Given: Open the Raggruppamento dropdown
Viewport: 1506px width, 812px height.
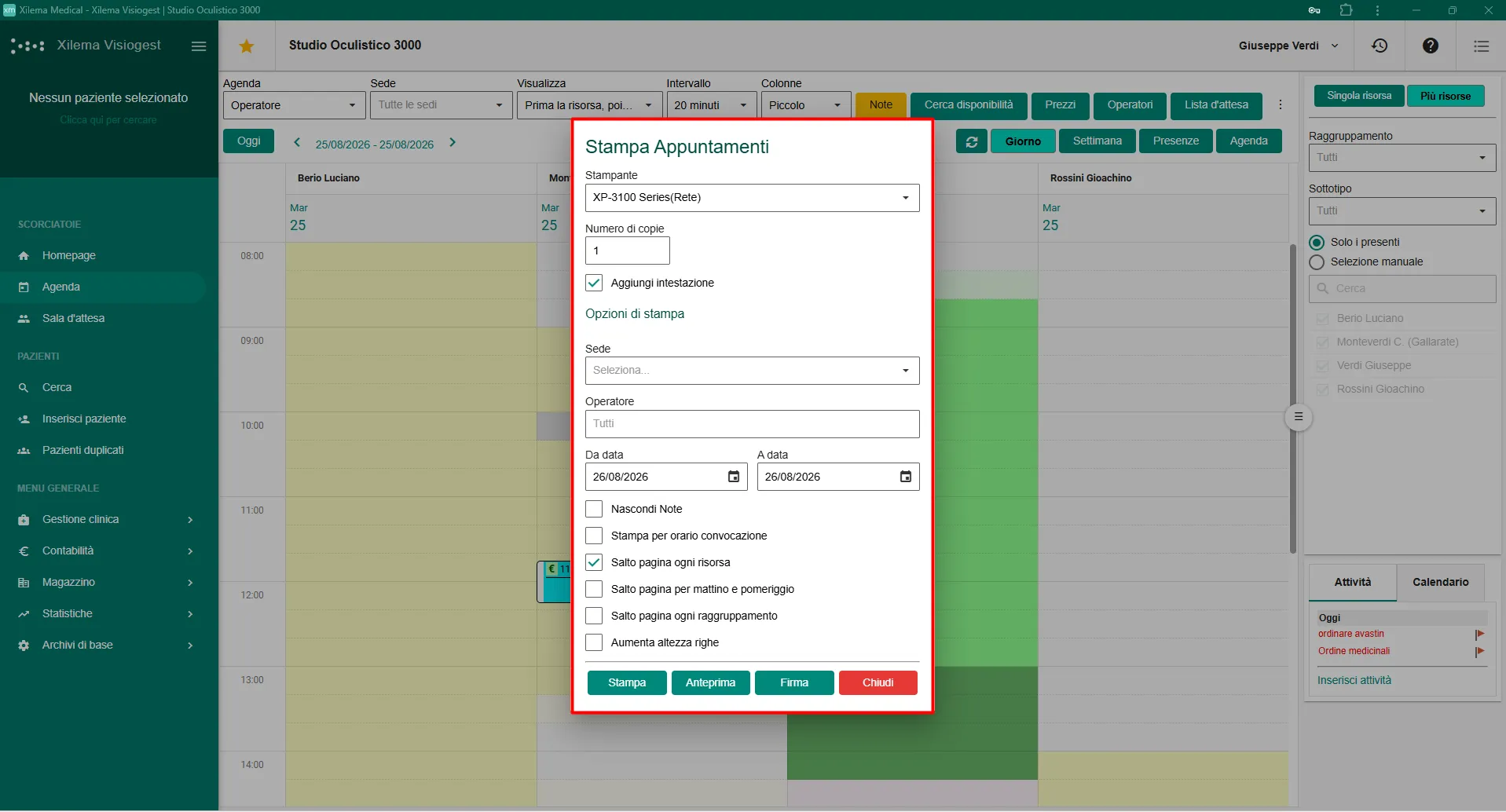Looking at the screenshot, I should pos(1402,158).
